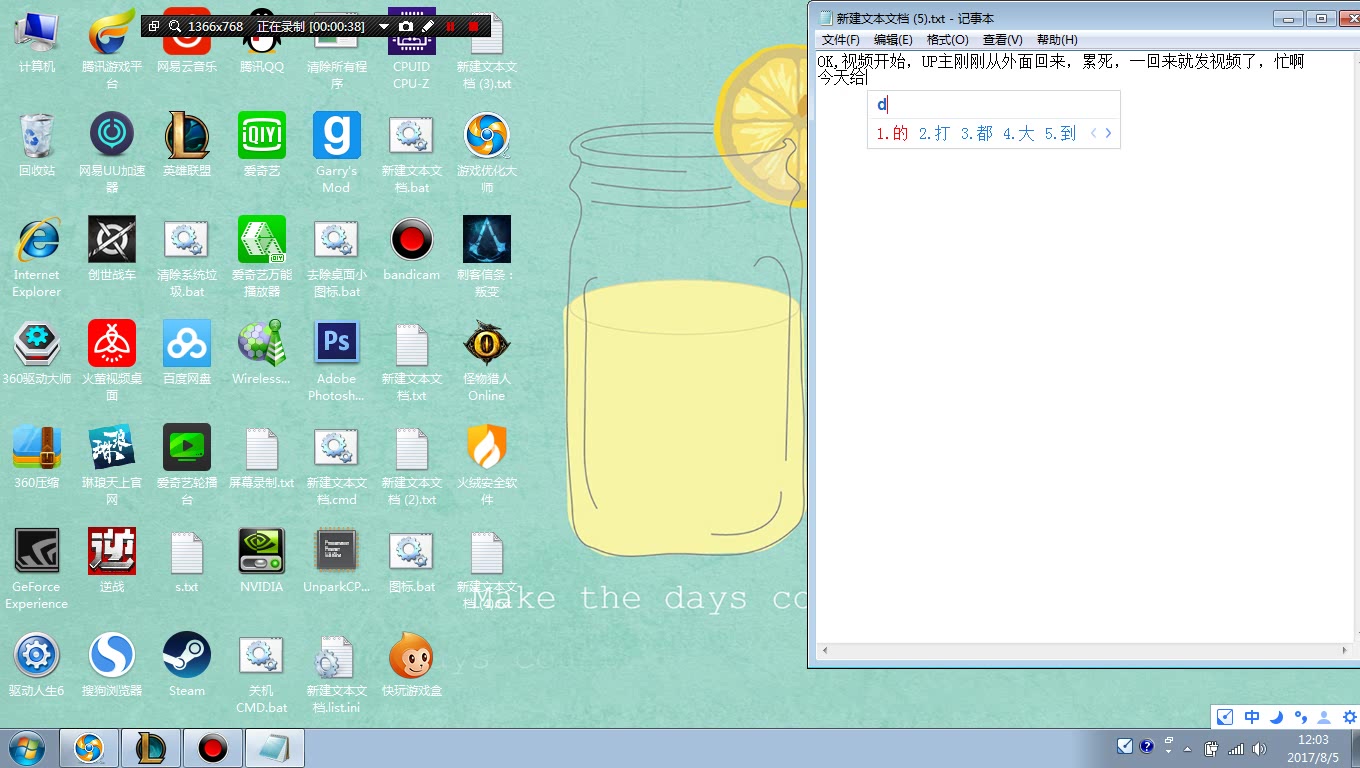Select the GeForce Experience desktop icon
Viewport: 1360px width, 768px height.
click(37, 569)
